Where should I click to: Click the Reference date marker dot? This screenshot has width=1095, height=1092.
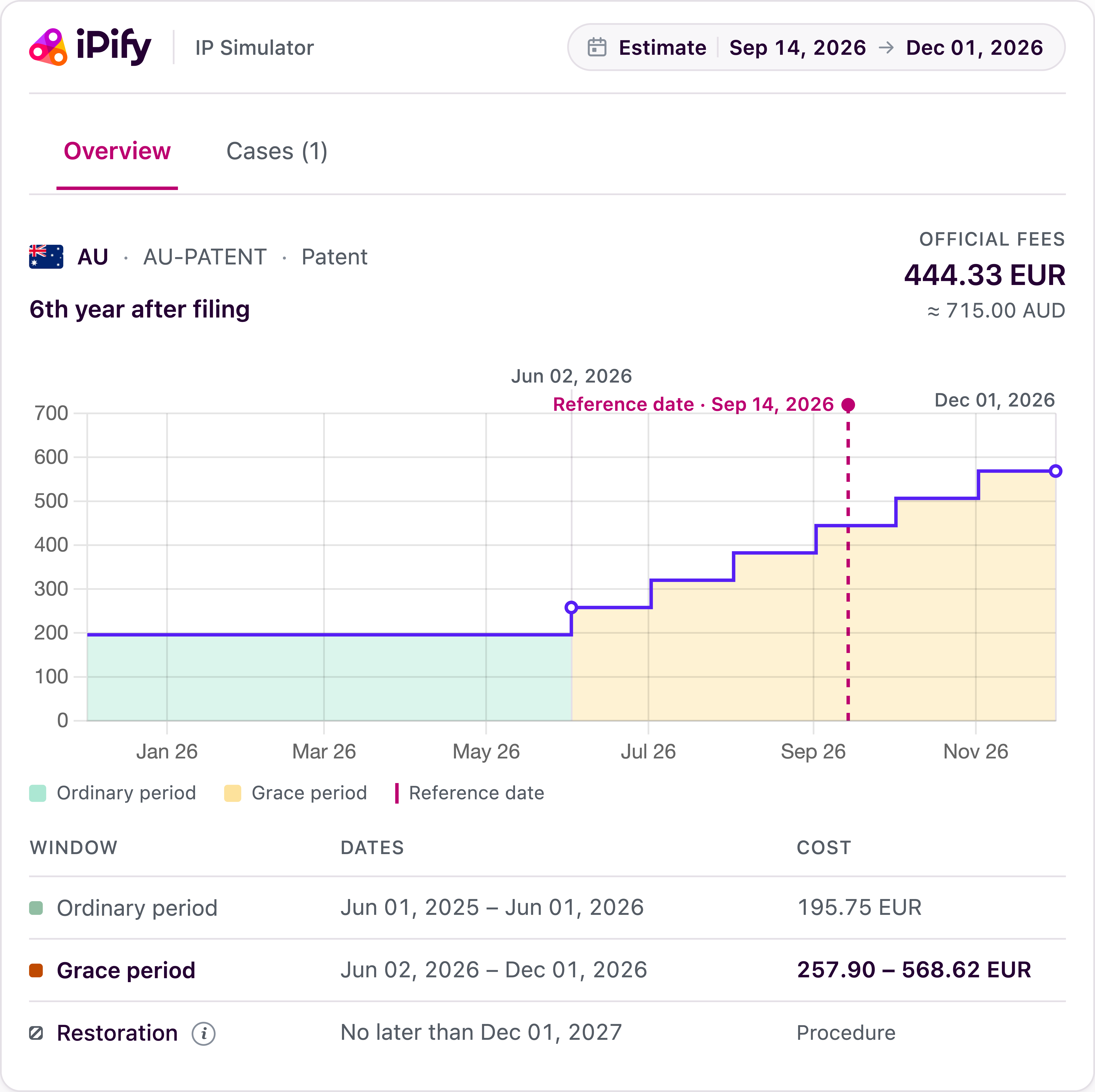click(x=848, y=405)
